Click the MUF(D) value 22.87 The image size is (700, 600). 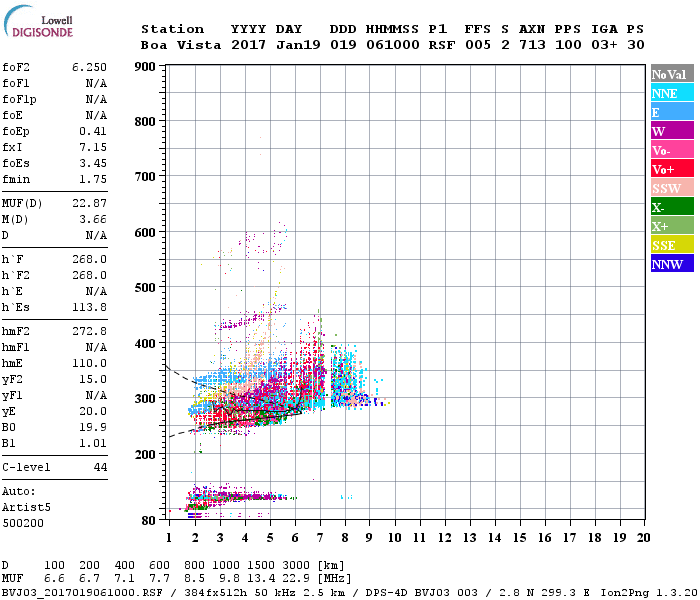point(90,203)
